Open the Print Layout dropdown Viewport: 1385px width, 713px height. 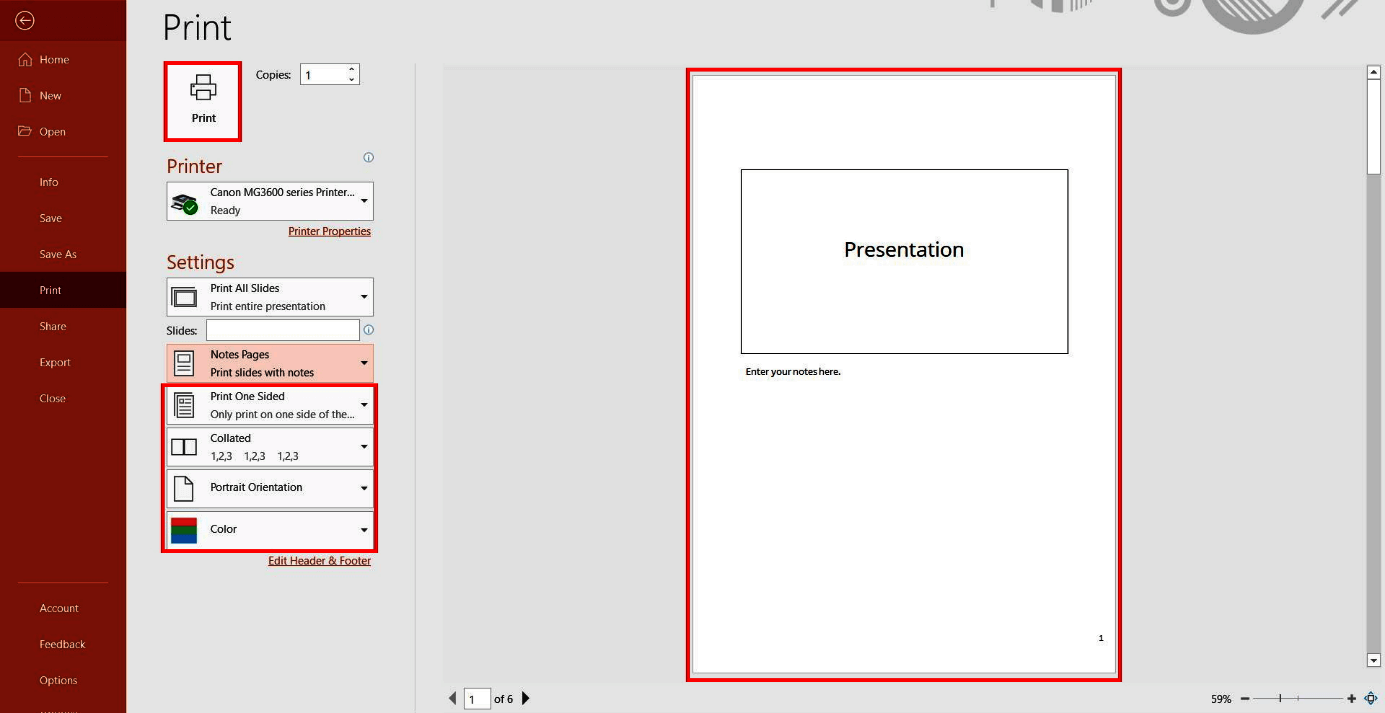[364, 362]
